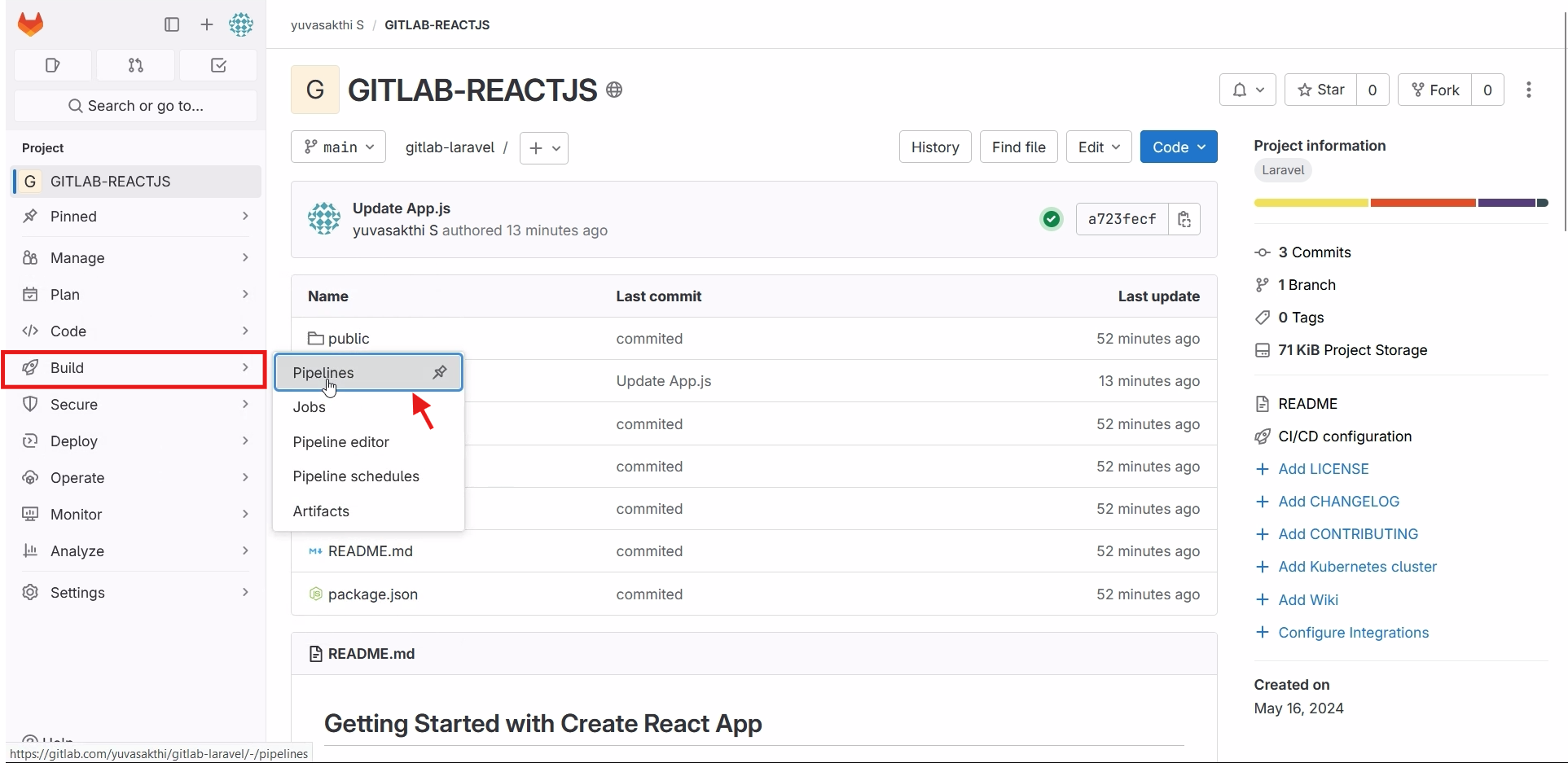This screenshot has height=763, width=1568.
Task: Expand the Analyze sidebar section
Action: tap(136, 551)
